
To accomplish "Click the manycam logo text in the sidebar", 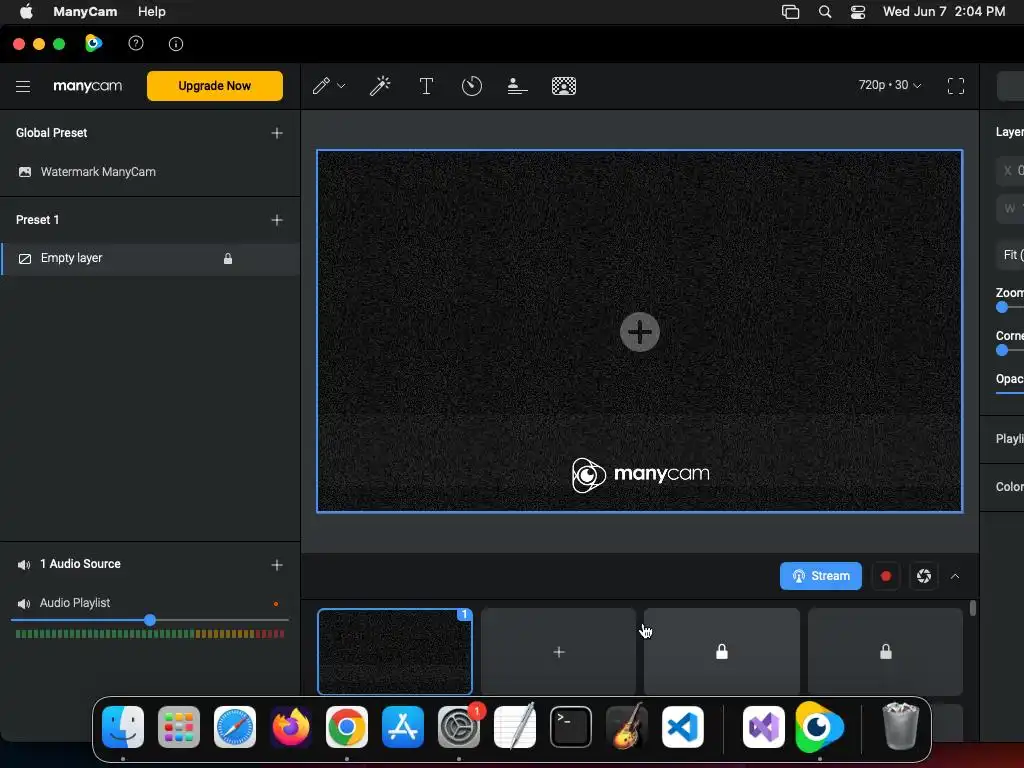I will (88, 86).
